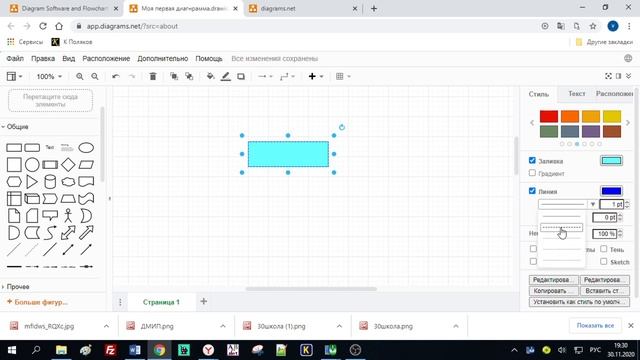Open the table insert dropdown

343,76
